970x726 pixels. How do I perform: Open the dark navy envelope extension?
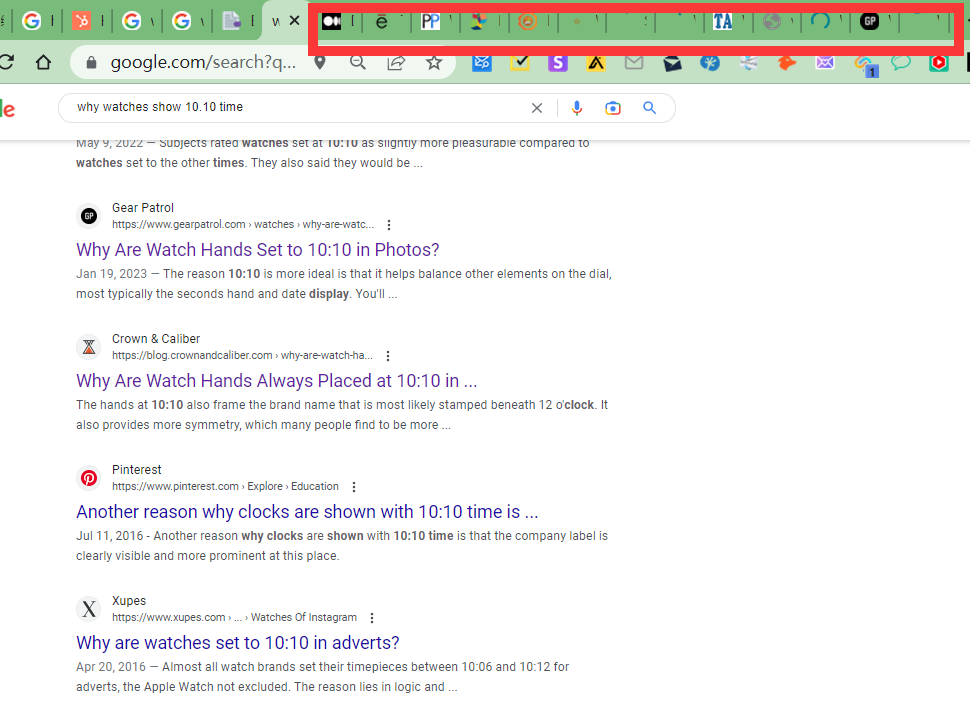coord(672,62)
